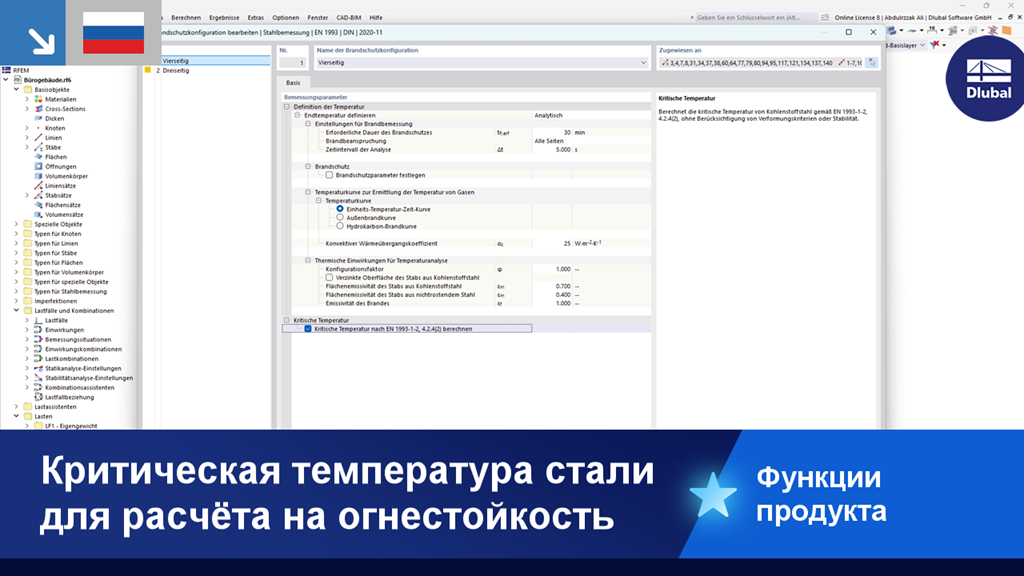Select the Flächen surface icon
The height and width of the screenshot is (576, 1024).
coord(39,157)
